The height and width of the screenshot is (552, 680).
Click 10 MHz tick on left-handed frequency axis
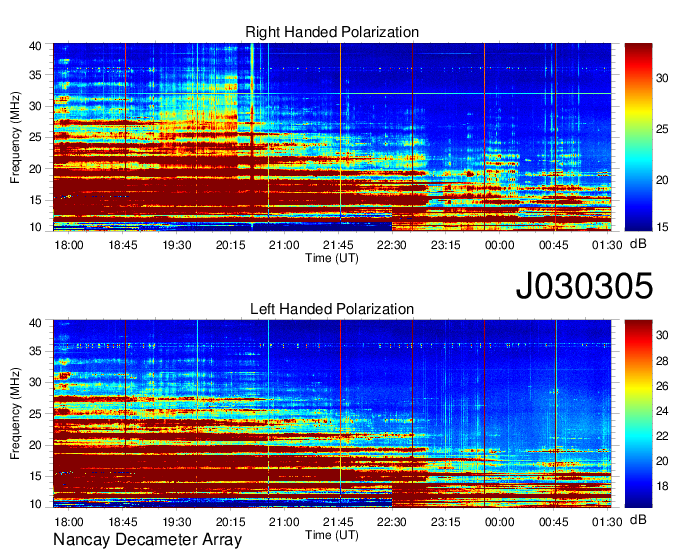click(x=35, y=504)
